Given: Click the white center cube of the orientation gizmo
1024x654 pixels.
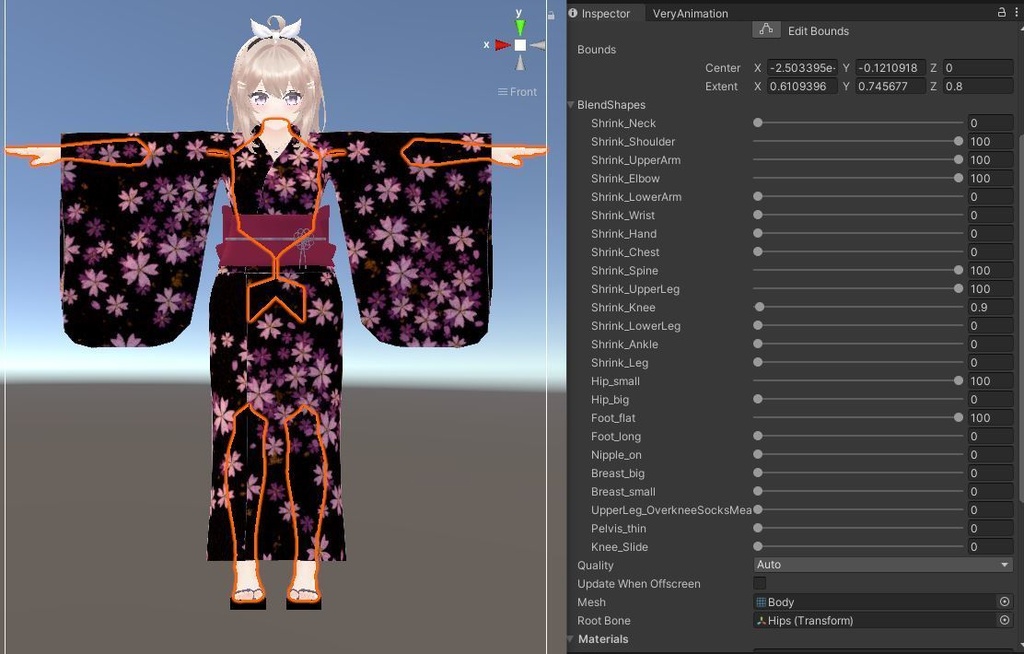Looking at the screenshot, I should click(x=519, y=44).
